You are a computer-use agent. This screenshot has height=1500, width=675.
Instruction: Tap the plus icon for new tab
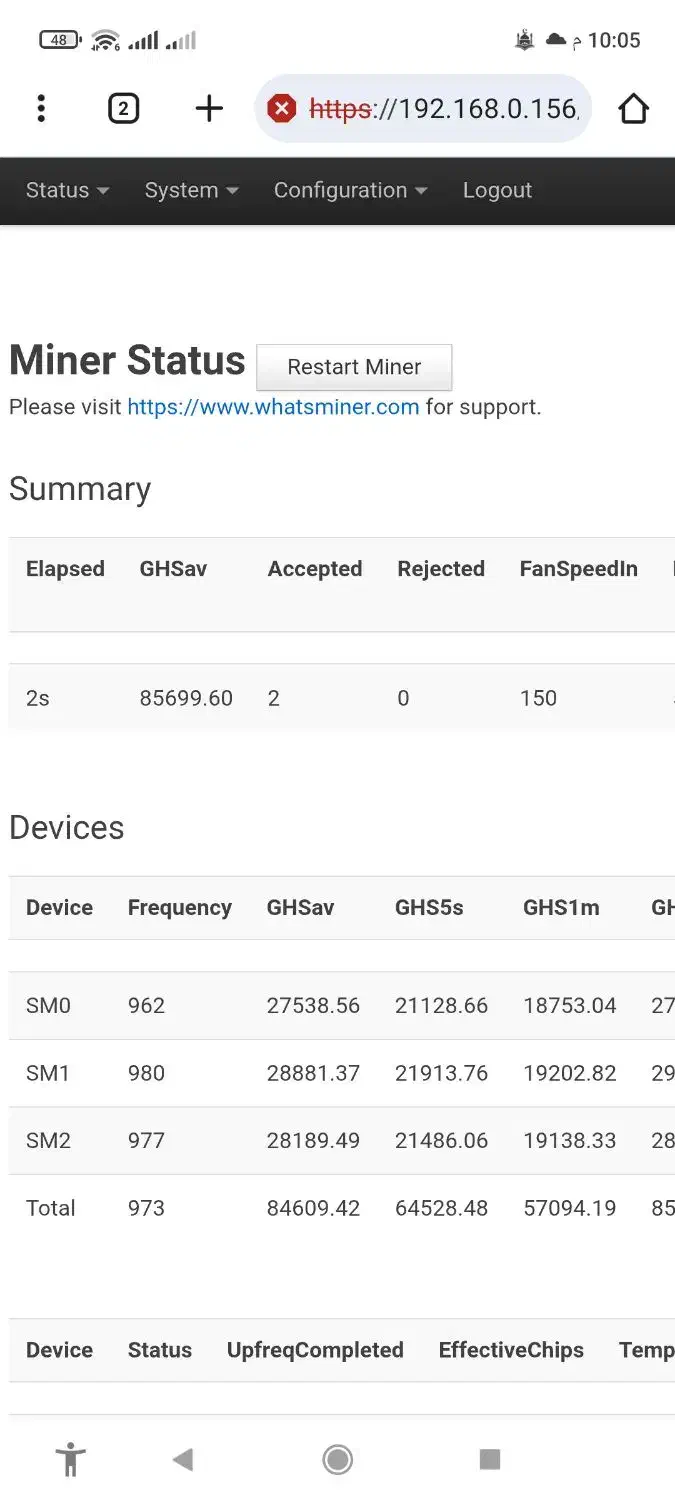tap(209, 108)
